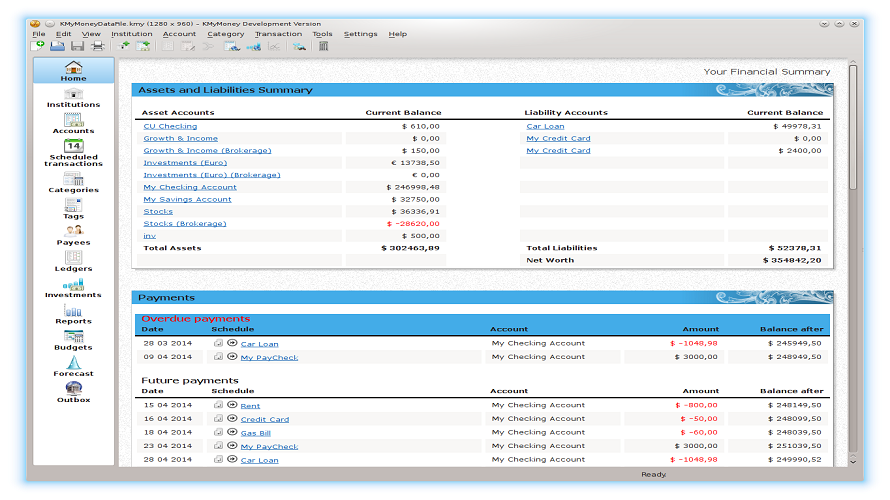Viewport: 890px width, 500px height.
Task: Click the Categories sidebar icon
Action: [73, 181]
